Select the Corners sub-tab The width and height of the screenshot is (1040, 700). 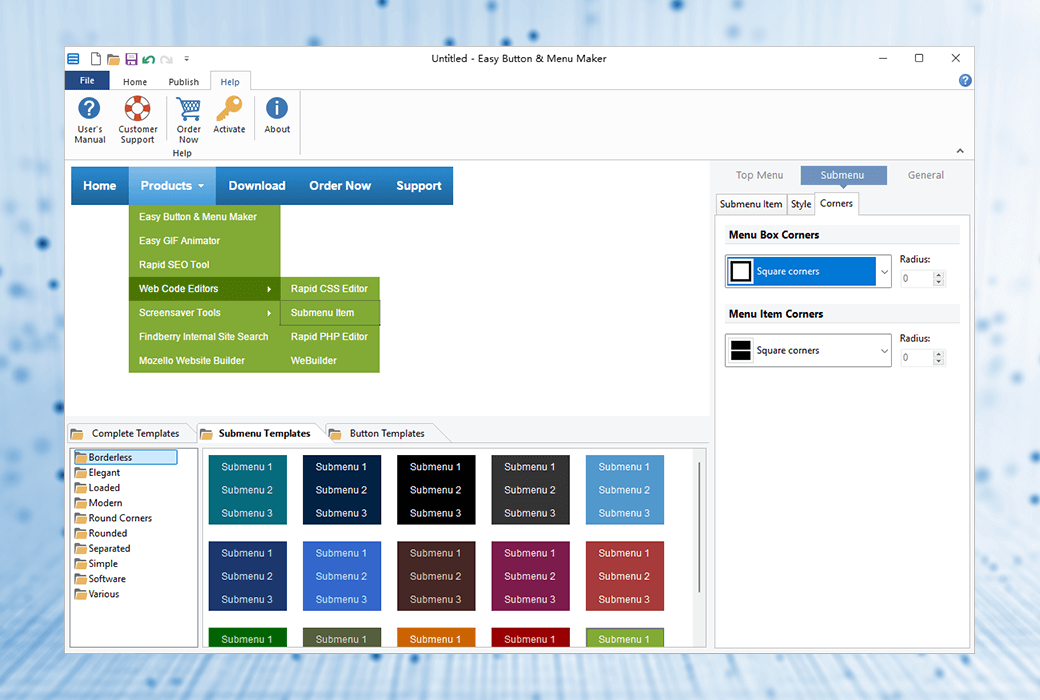(836, 204)
